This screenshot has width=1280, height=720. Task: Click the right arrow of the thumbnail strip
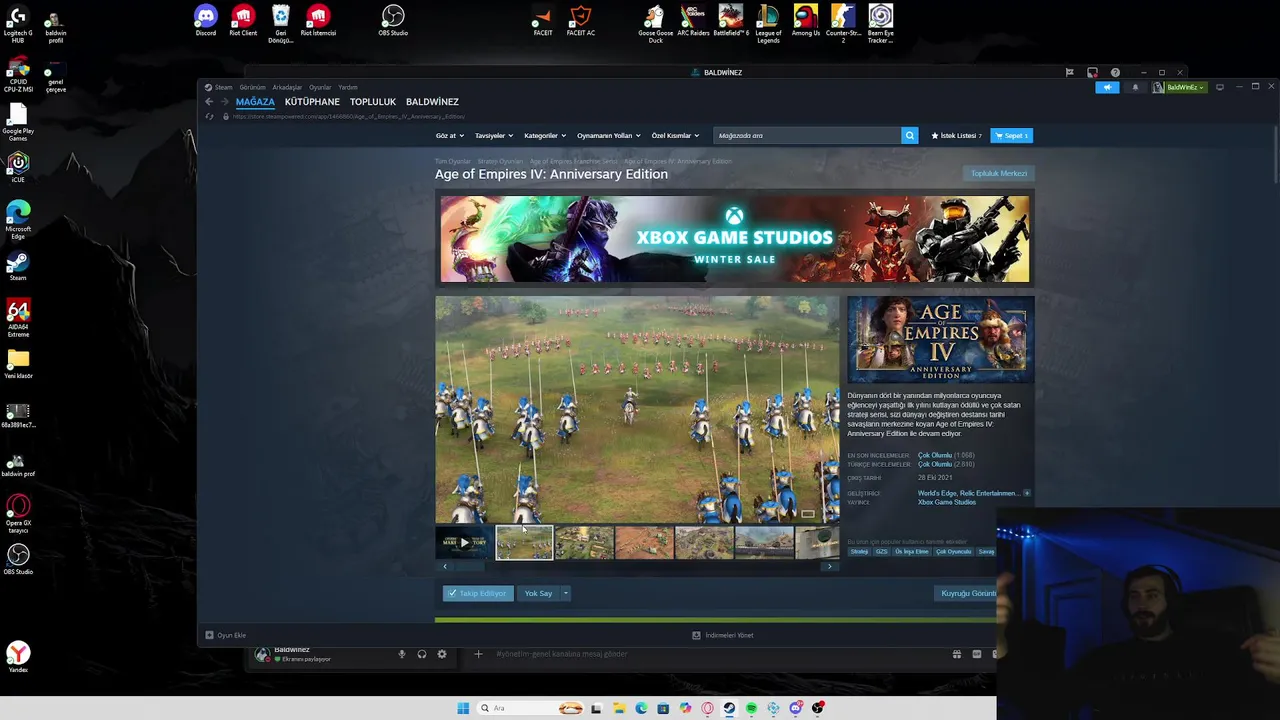(x=829, y=567)
